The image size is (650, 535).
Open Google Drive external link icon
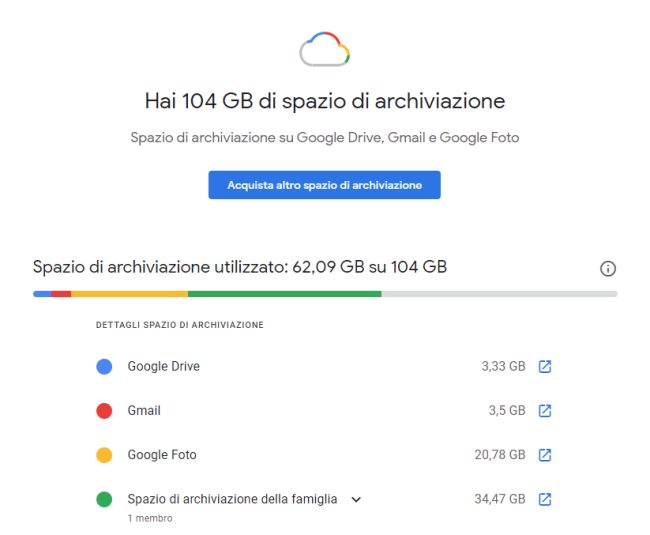point(545,366)
